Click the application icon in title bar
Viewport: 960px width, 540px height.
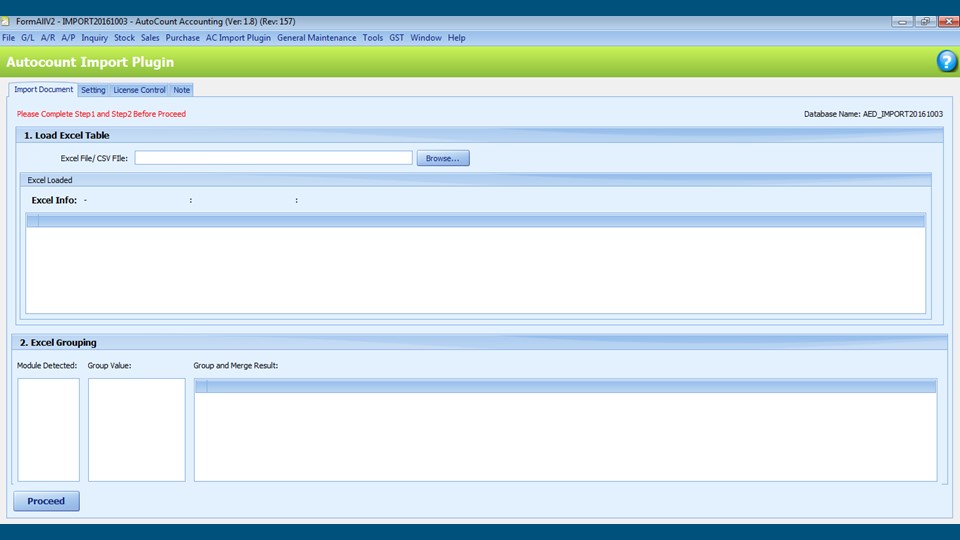pos(8,21)
